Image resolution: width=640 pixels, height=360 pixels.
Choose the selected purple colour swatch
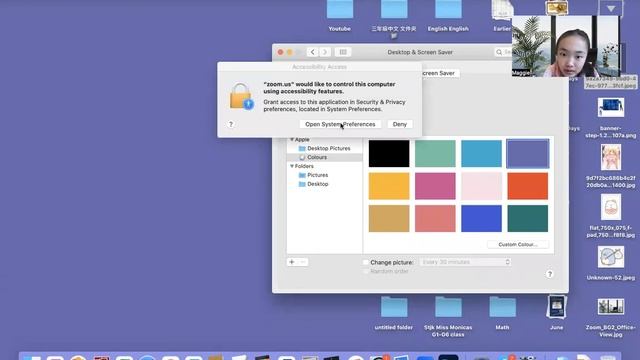[x=528, y=153]
